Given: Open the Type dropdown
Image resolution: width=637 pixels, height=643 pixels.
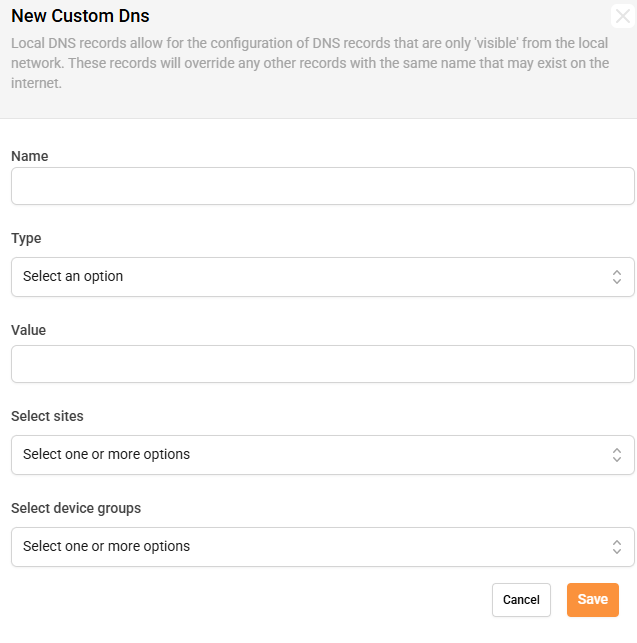Looking at the screenshot, I should coord(322,277).
